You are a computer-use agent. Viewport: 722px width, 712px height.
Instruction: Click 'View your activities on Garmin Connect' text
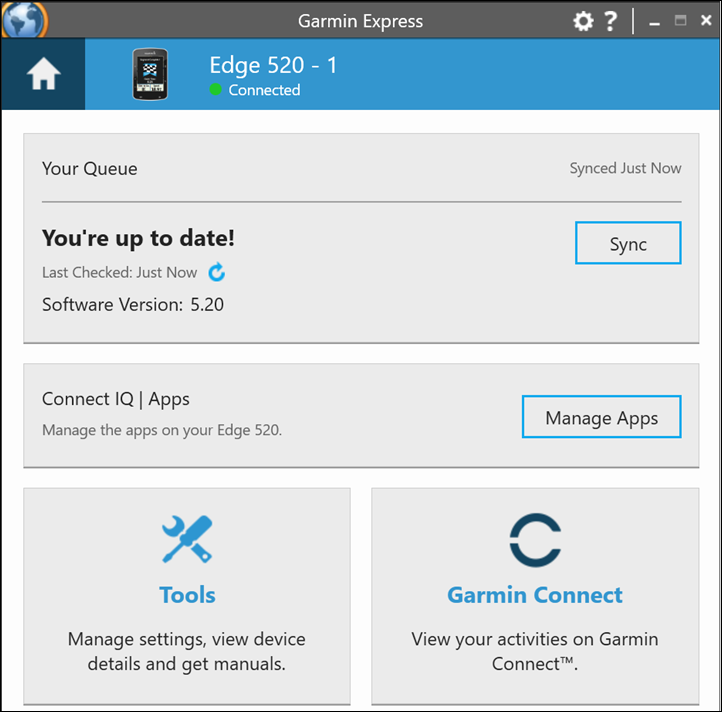[535, 652]
